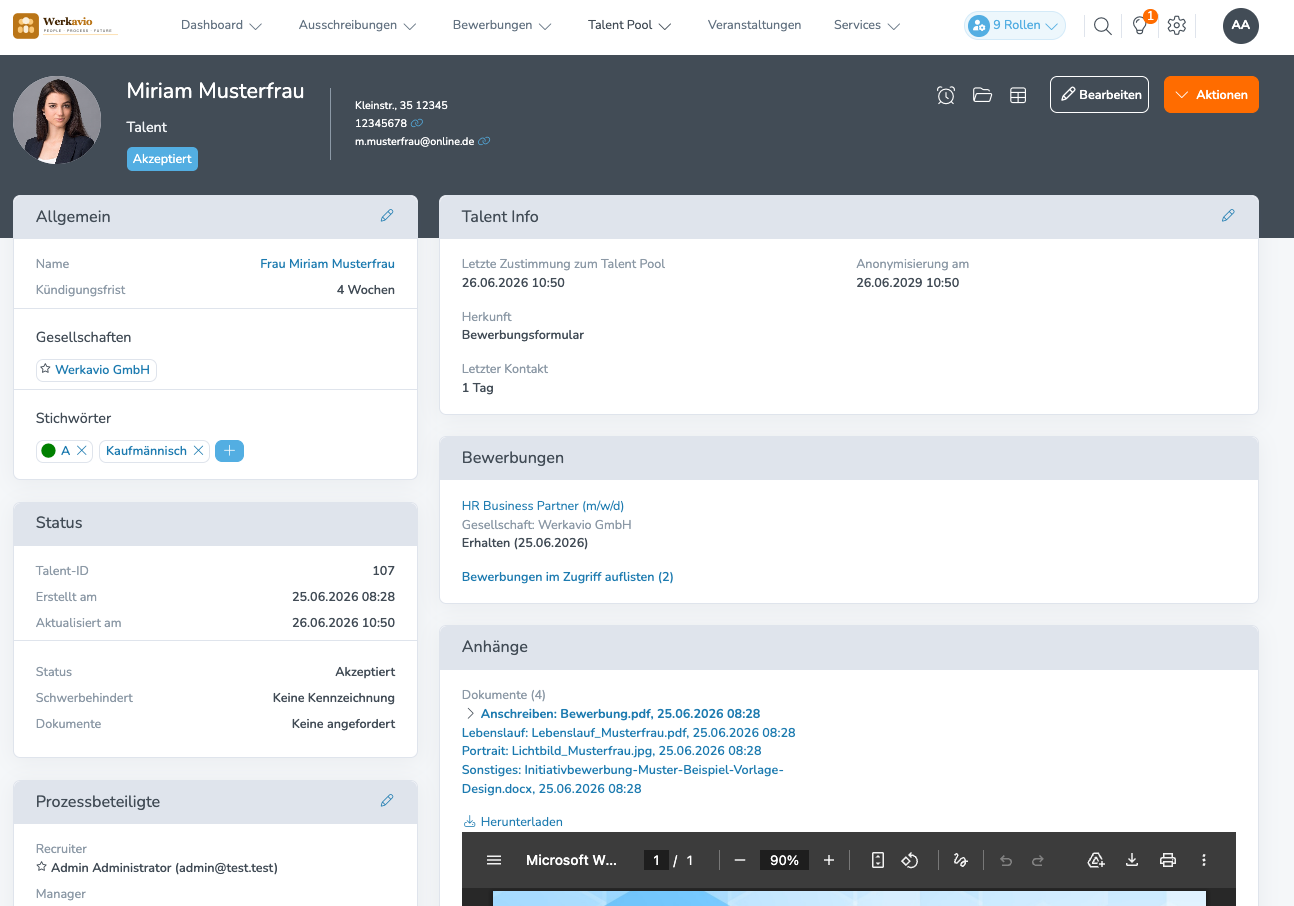Add a new Stichwort with plus button

coord(229,451)
